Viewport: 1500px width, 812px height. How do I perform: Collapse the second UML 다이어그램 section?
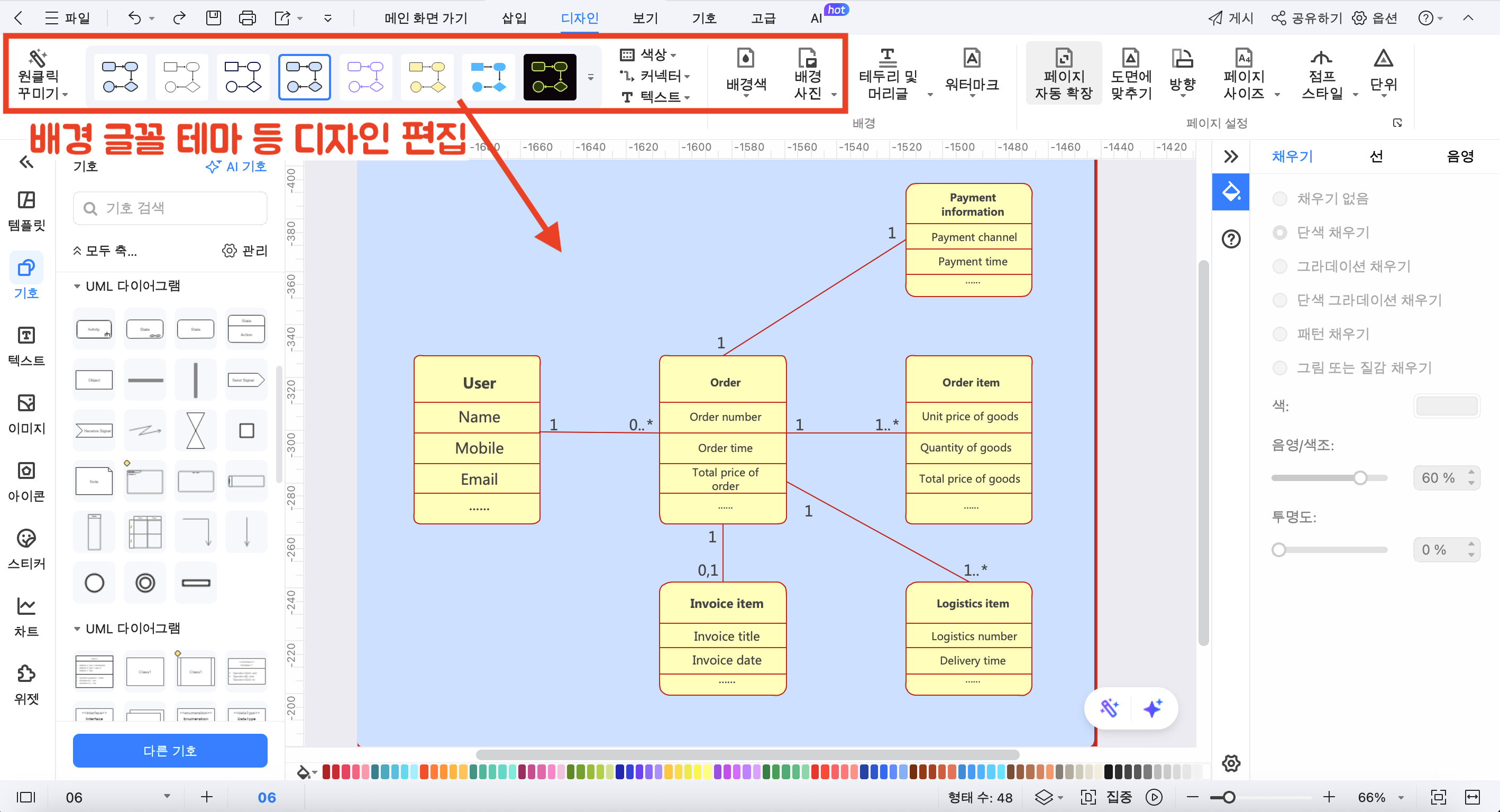tap(77, 628)
